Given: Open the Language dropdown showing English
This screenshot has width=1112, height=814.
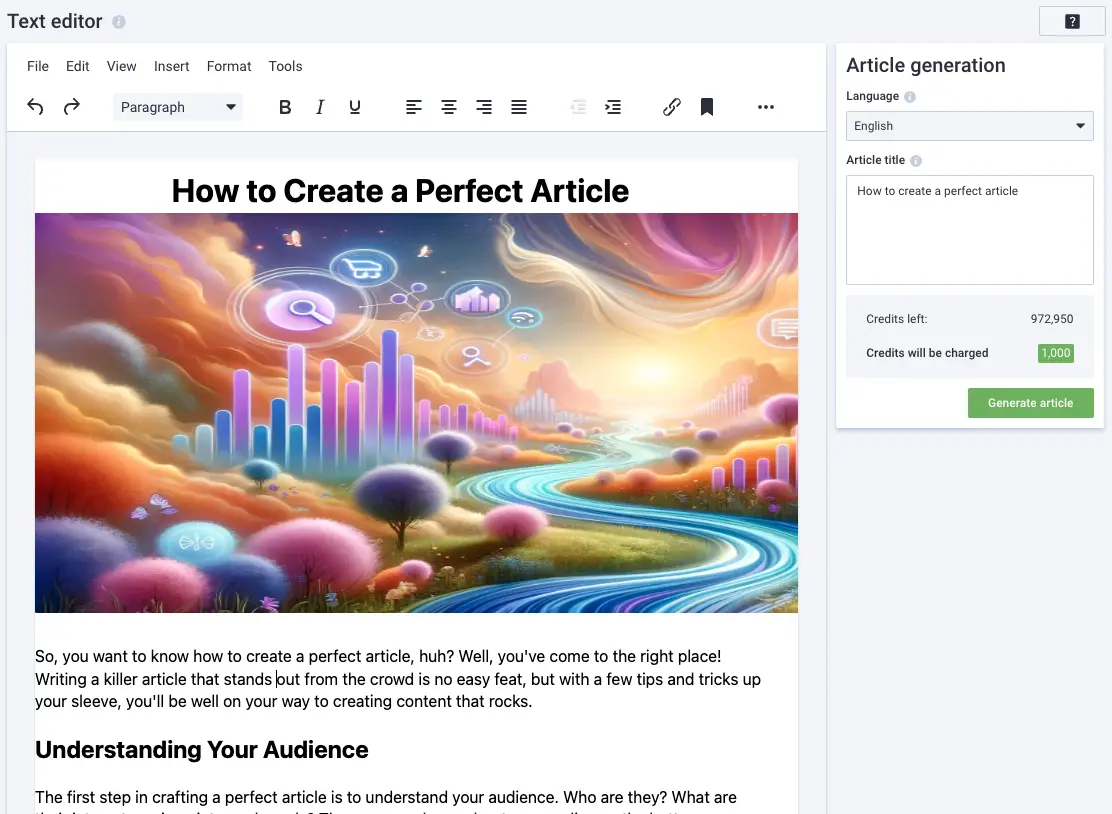Looking at the screenshot, I should pos(968,126).
